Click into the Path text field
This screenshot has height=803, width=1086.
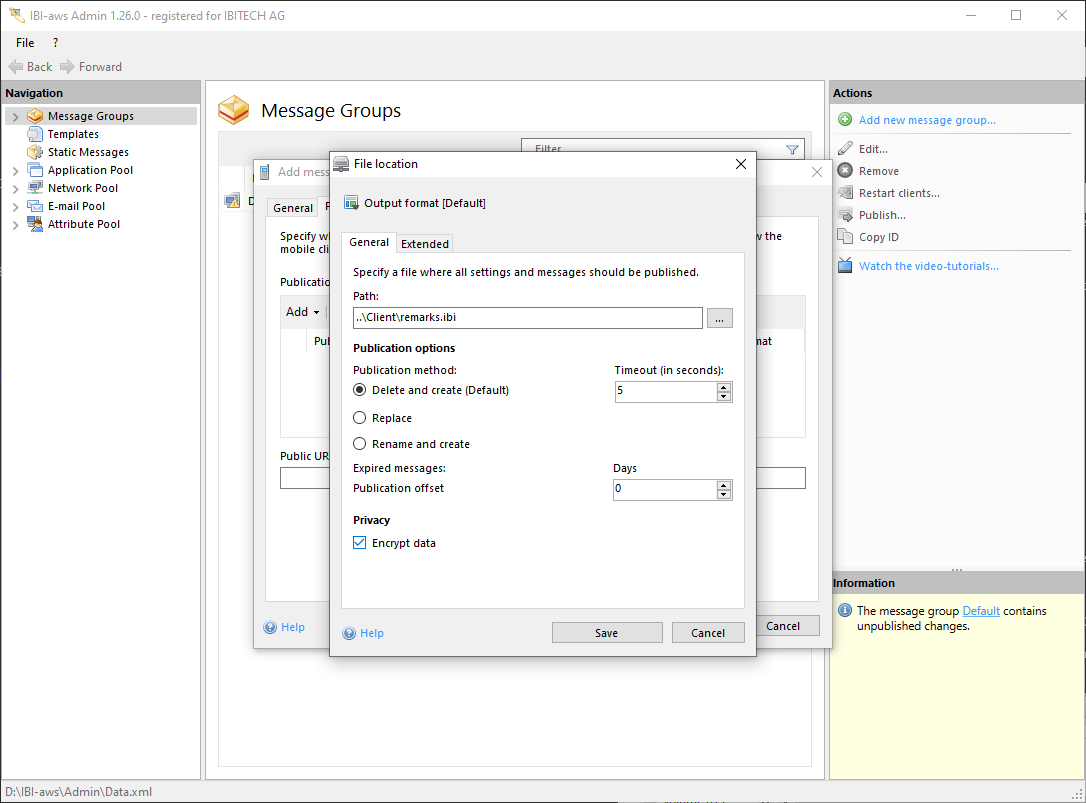(x=527, y=318)
